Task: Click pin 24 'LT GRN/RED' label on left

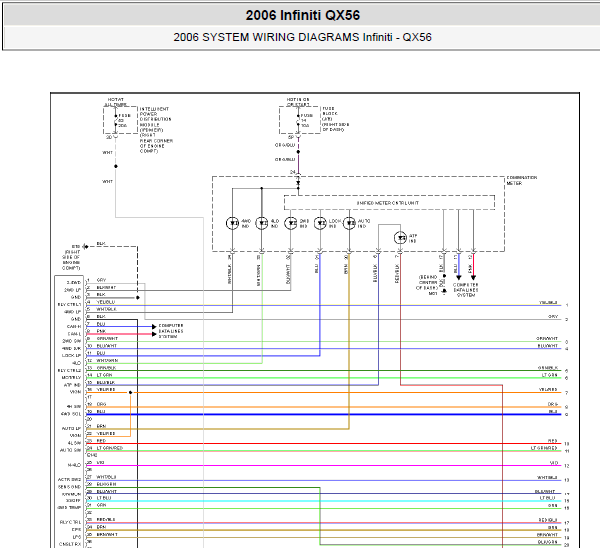Action: (x=109, y=448)
